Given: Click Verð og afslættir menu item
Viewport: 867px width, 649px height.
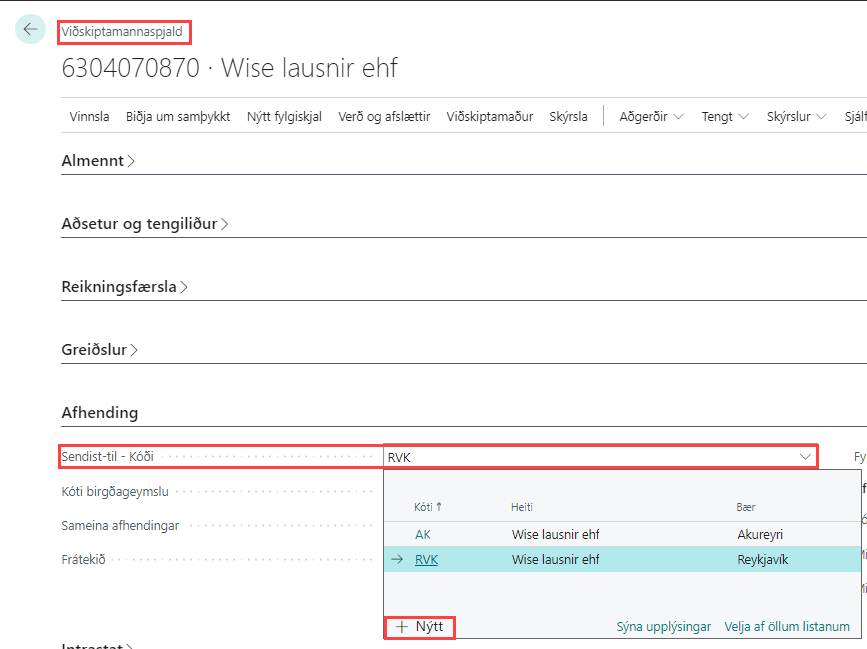Looking at the screenshot, I should pos(384,116).
